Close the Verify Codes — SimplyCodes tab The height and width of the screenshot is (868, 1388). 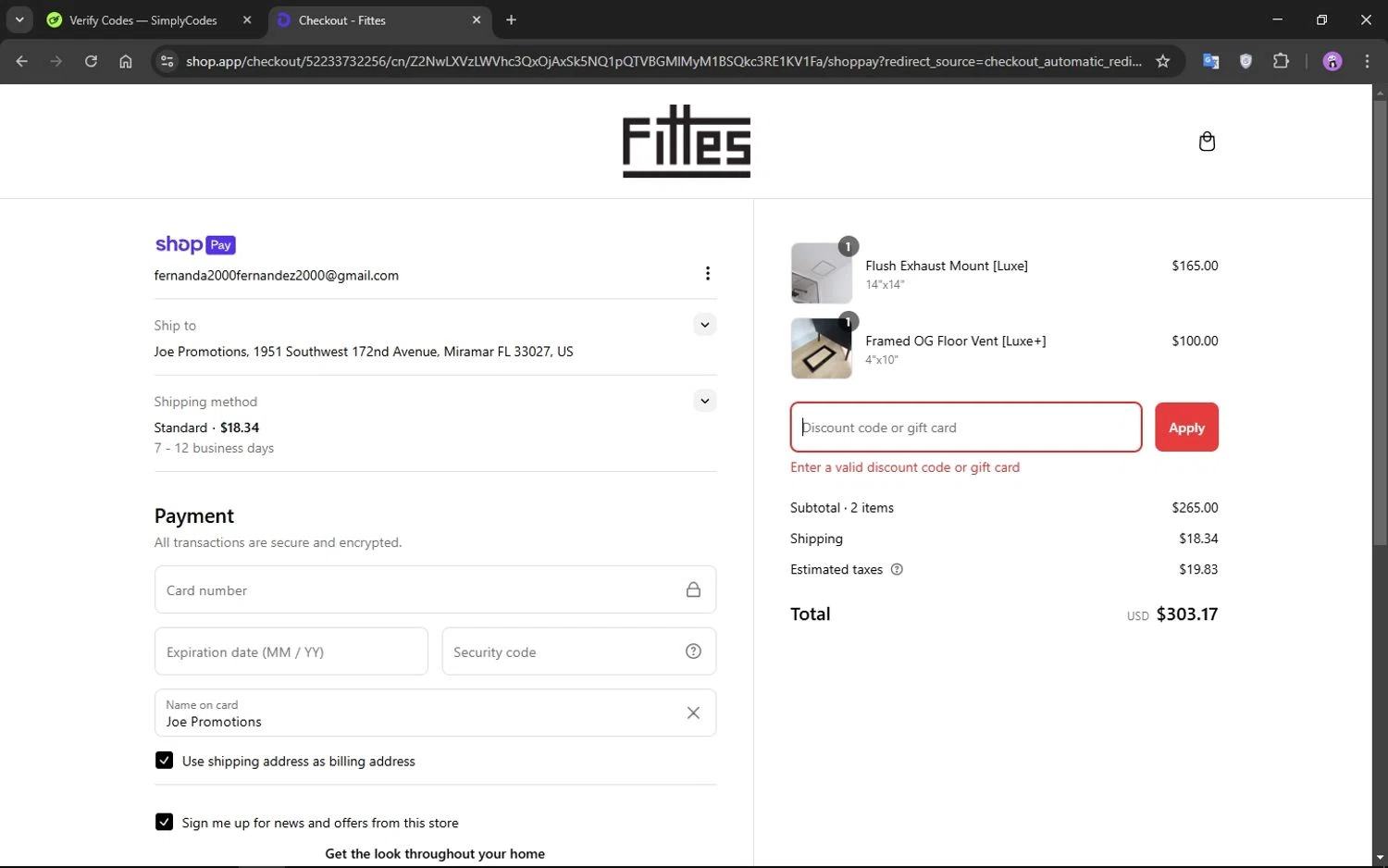(247, 19)
